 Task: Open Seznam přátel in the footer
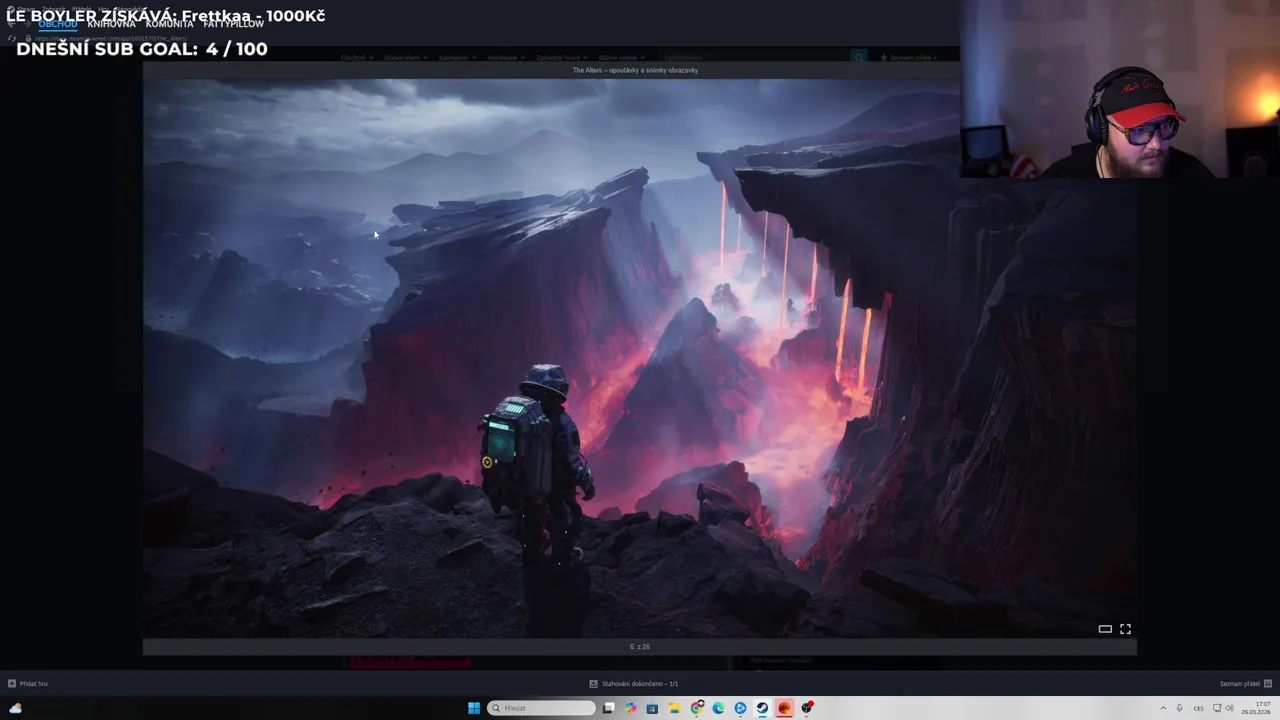click(x=1240, y=684)
